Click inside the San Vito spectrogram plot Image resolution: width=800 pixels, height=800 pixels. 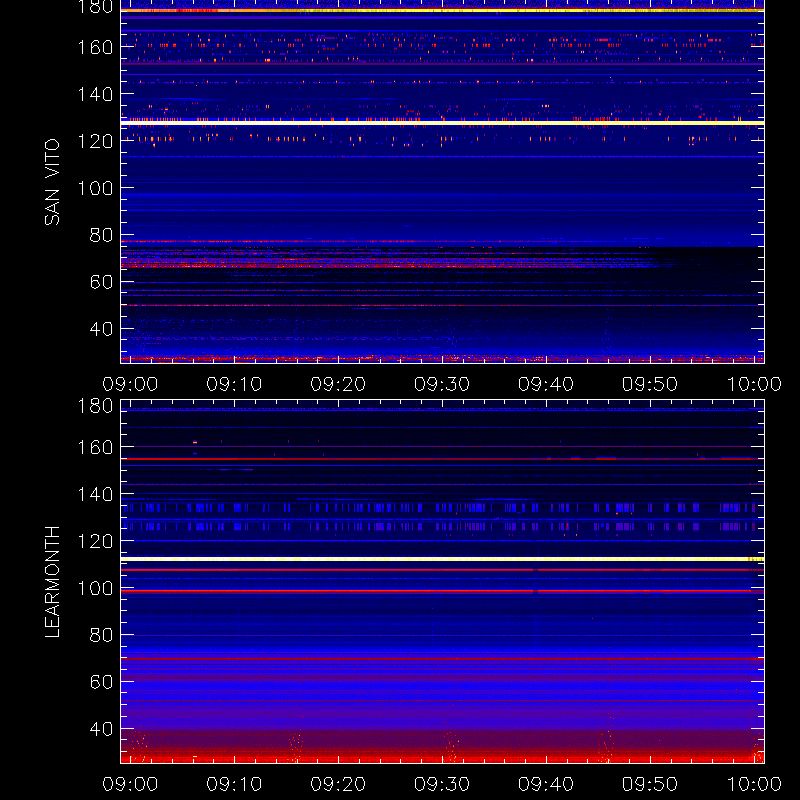click(442, 182)
